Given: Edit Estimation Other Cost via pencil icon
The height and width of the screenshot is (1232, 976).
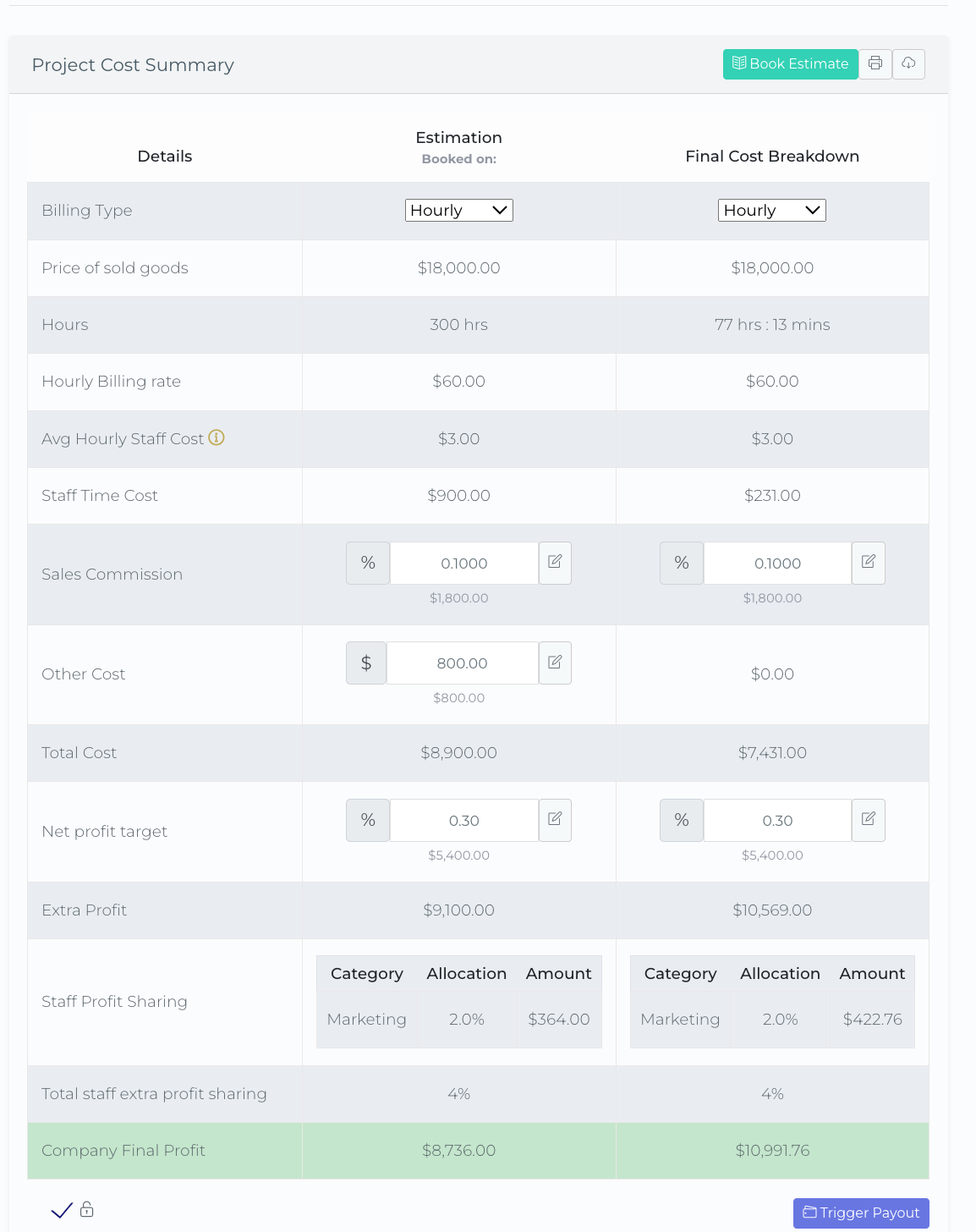Looking at the screenshot, I should 555,663.
